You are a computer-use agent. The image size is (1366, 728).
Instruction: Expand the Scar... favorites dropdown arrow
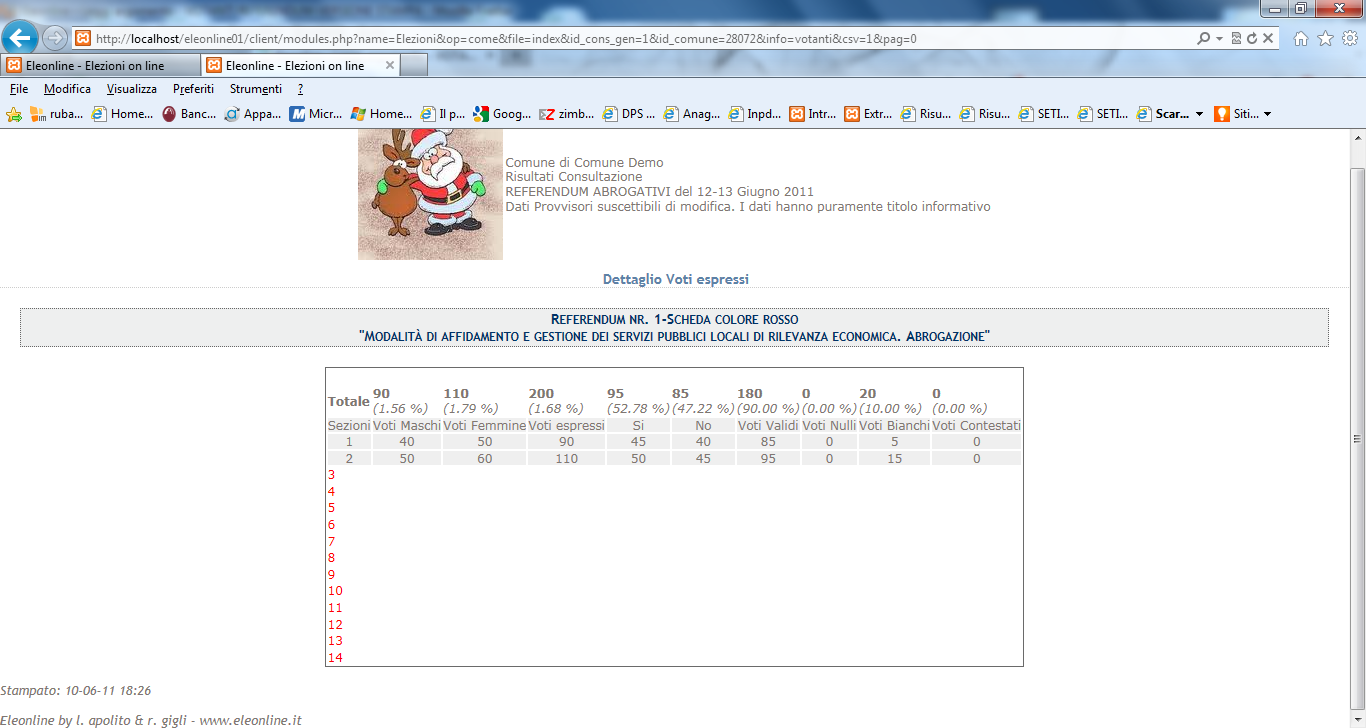pyautogui.click(x=1199, y=114)
